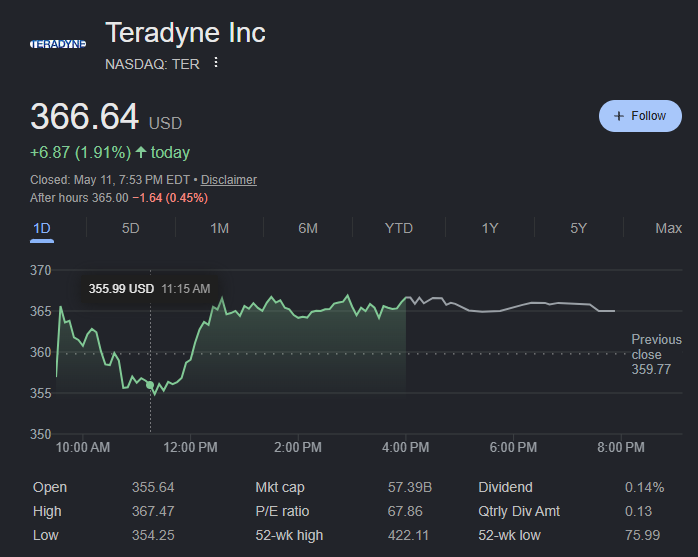This screenshot has width=698, height=557.
Task: Click the Closed: May 11, 7:53 PM EDT text
Action: point(110,180)
